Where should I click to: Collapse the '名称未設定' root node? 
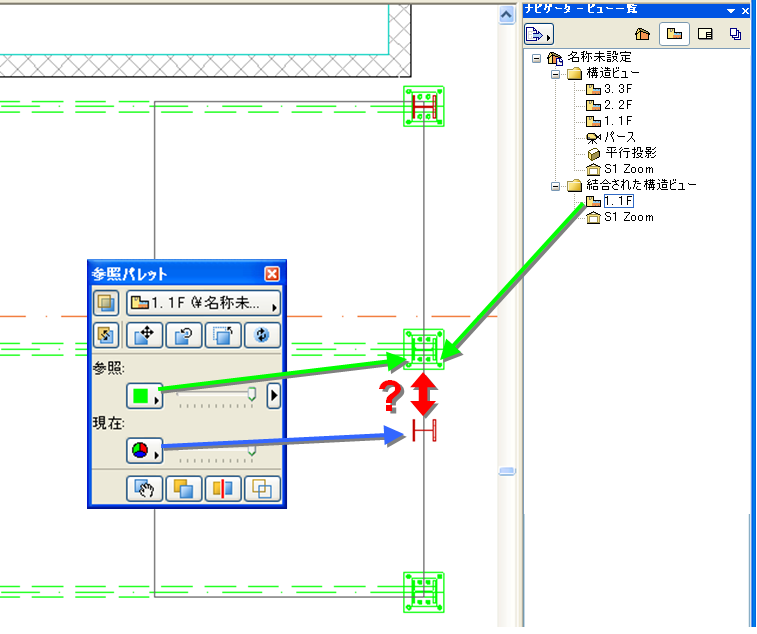pyautogui.click(x=536, y=58)
